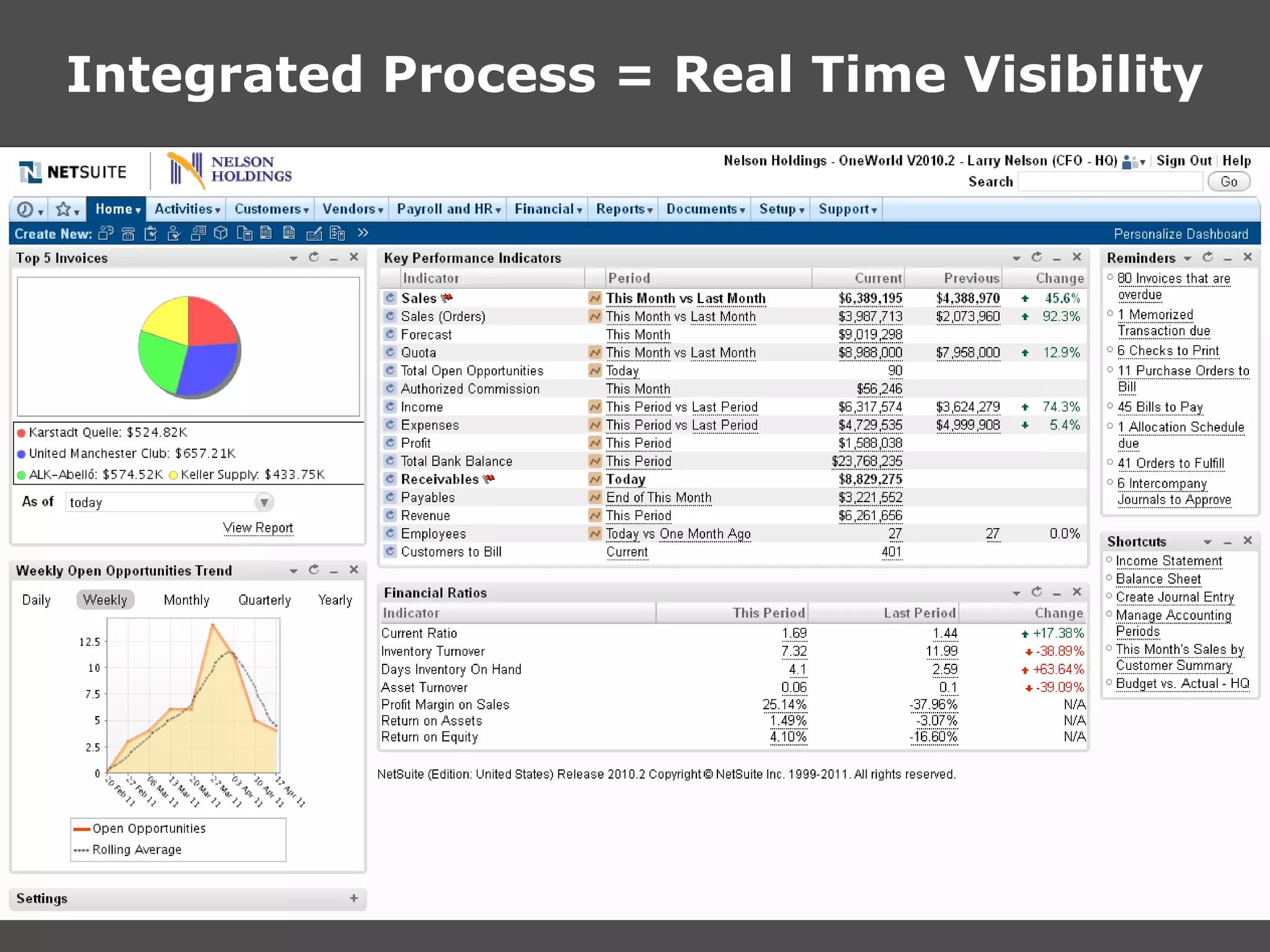1270x952 pixels.
Task: Click the flag icon next to Receivables
Action: coord(489,478)
